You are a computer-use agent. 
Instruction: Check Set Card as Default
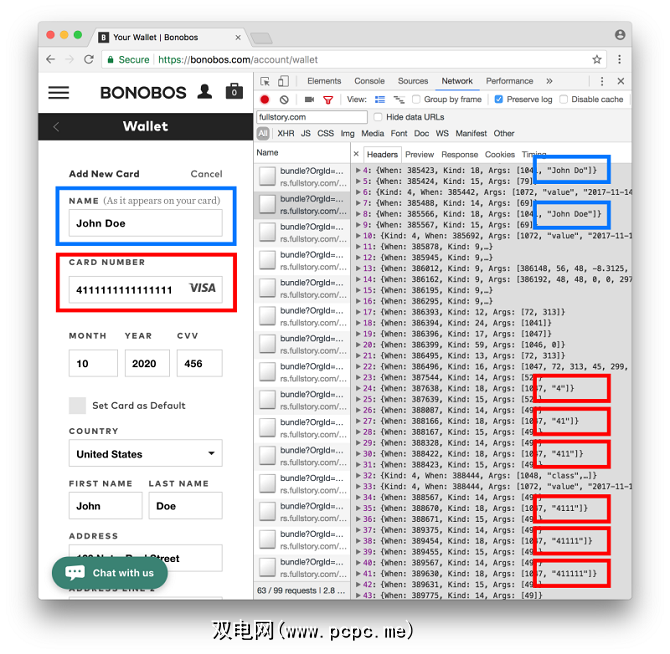[x=77, y=405]
